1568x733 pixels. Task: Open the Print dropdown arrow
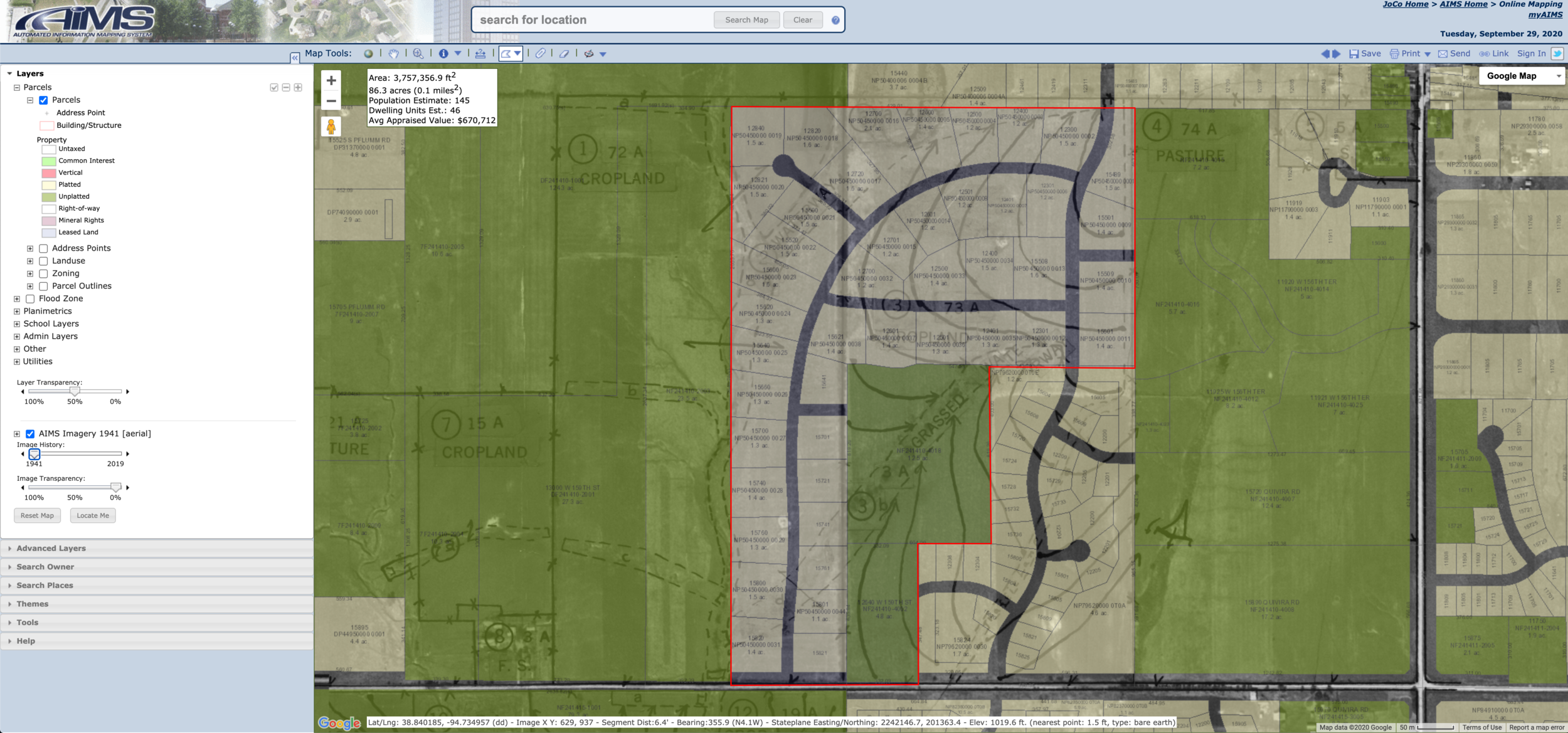tap(1428, 55)
